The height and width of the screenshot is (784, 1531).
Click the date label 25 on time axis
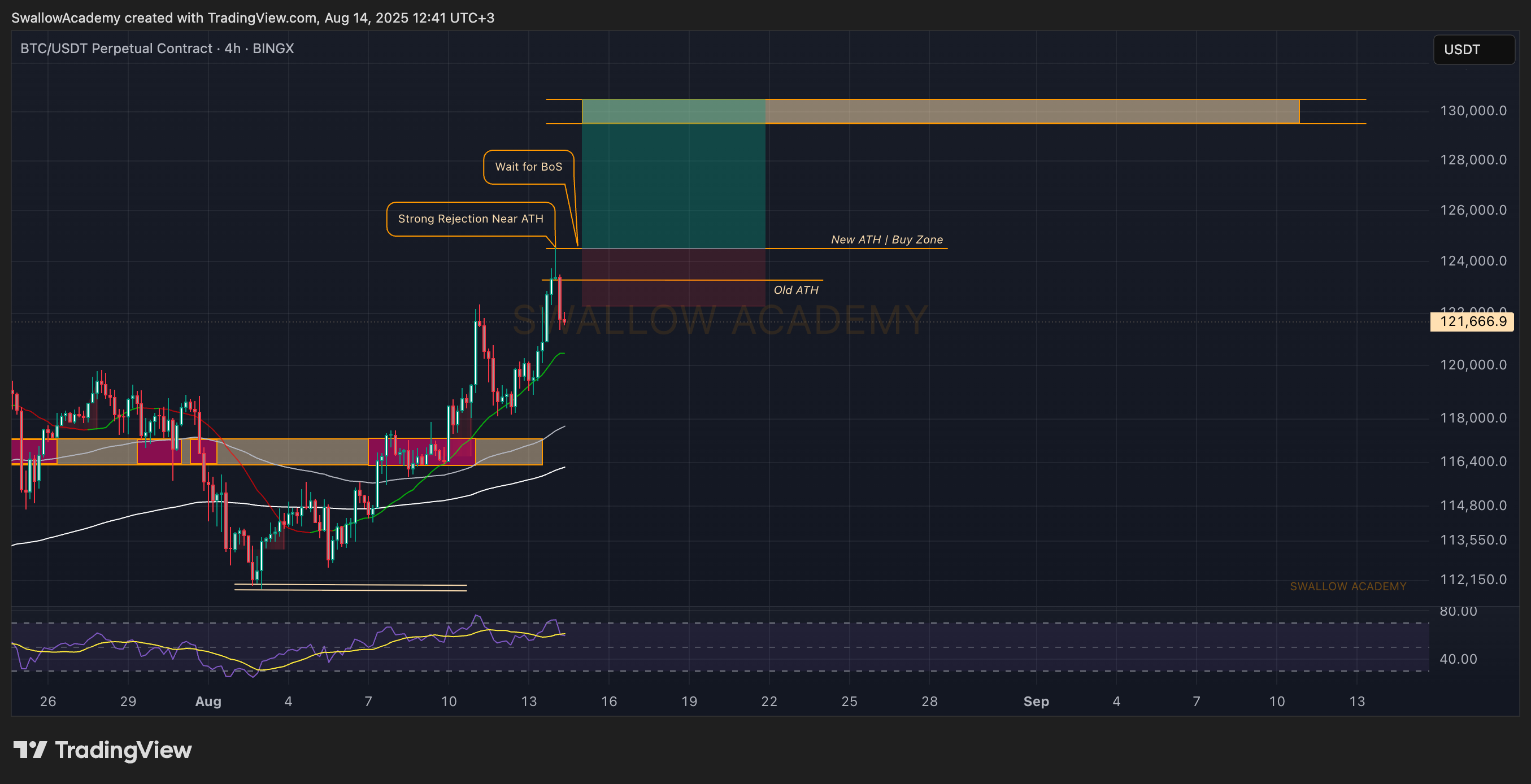coord(849,702)
